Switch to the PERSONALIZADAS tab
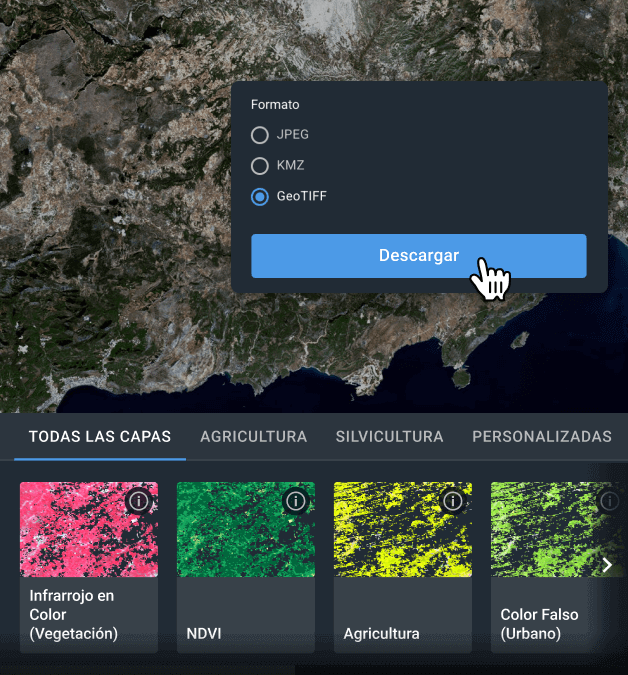628x675 pixels. 541,437
